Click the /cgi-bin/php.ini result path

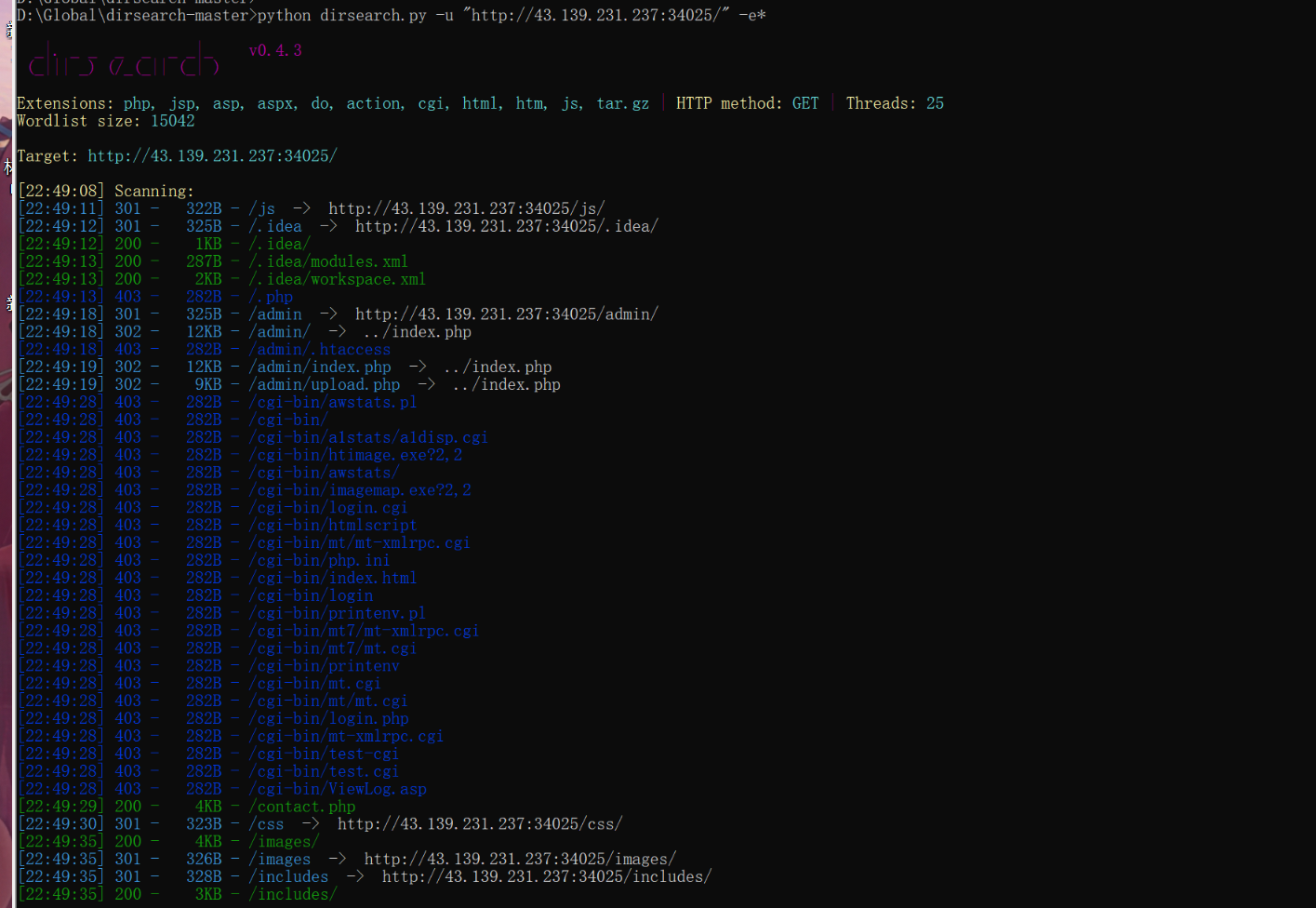(x=319, y=560)
